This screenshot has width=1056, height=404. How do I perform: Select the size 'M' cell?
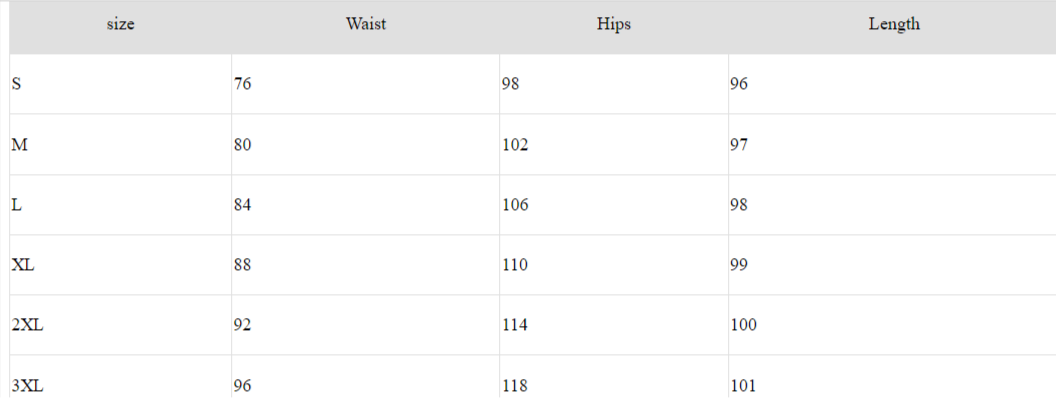click(19, 145)
